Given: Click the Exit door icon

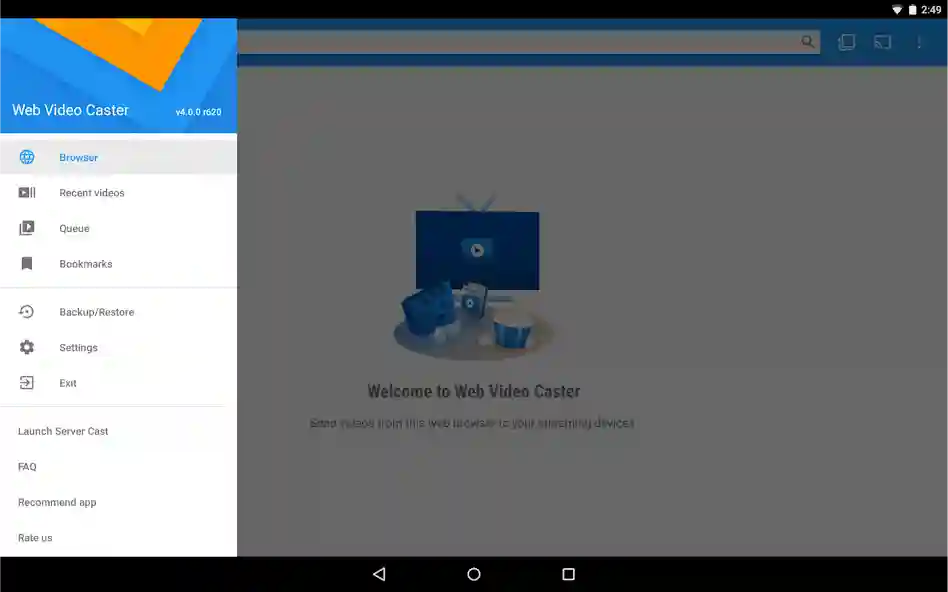Looking at the screenshot, I should (27, 383).
